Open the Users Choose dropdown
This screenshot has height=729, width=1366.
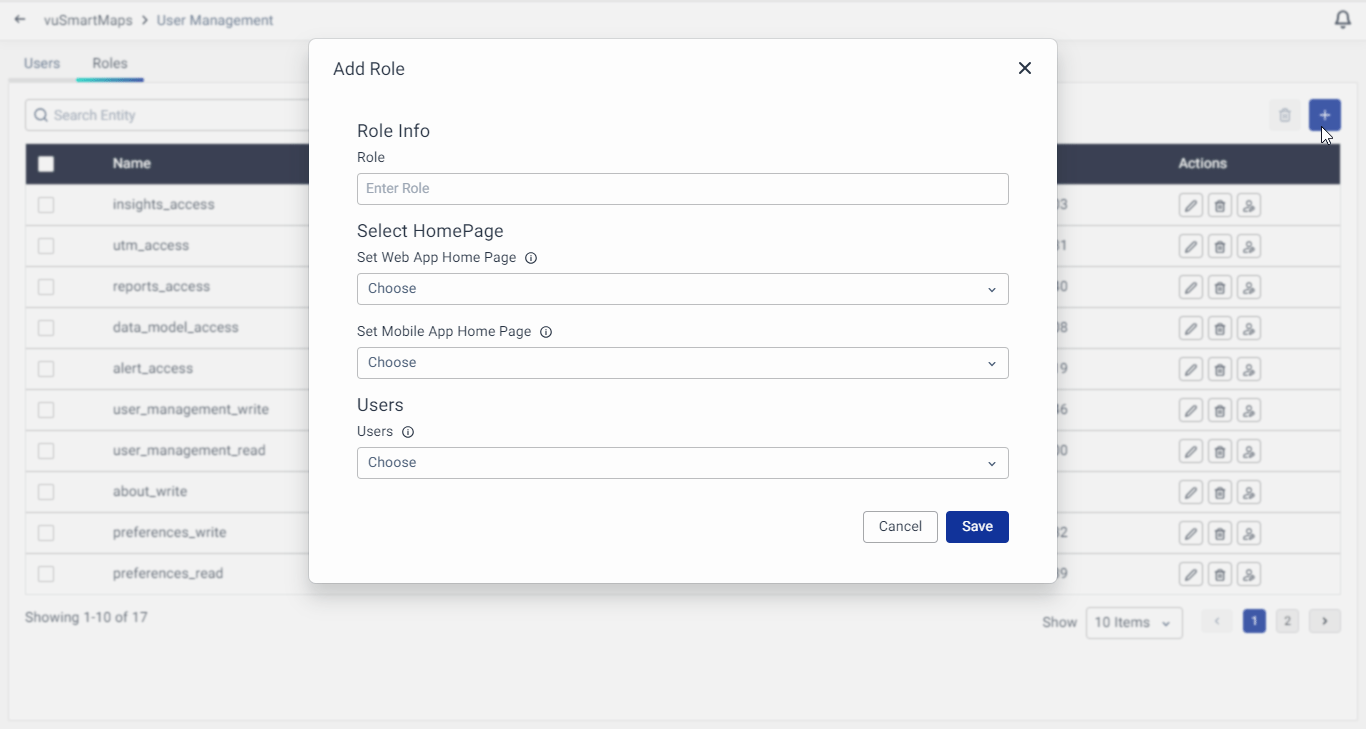tap(682, 463)
